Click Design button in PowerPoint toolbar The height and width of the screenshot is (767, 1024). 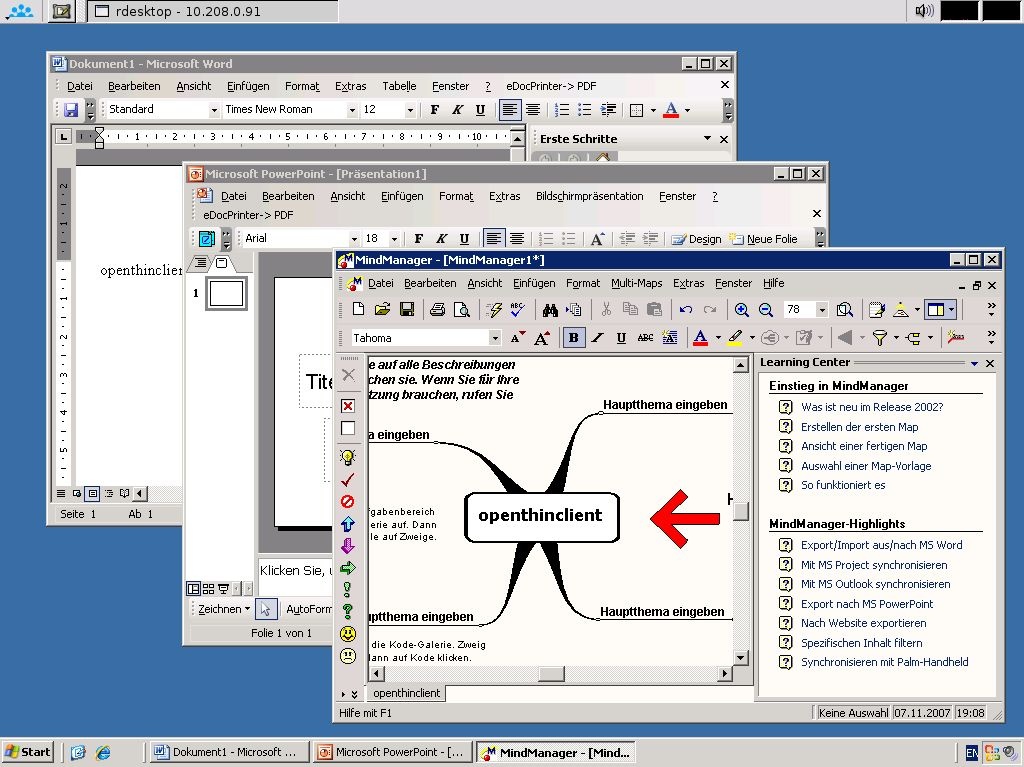click(x=697, y=239)
